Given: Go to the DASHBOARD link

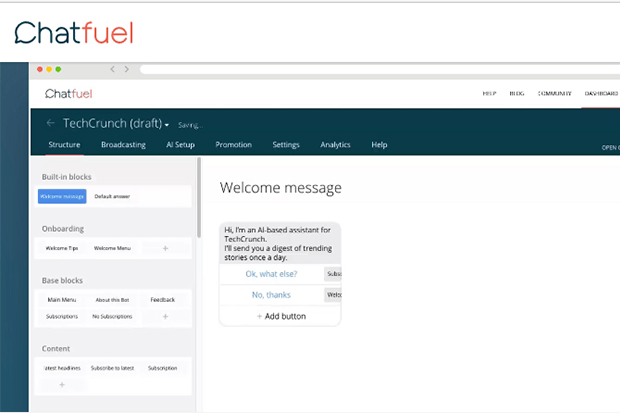Looking at the screenshot, I should coord(601,93).
